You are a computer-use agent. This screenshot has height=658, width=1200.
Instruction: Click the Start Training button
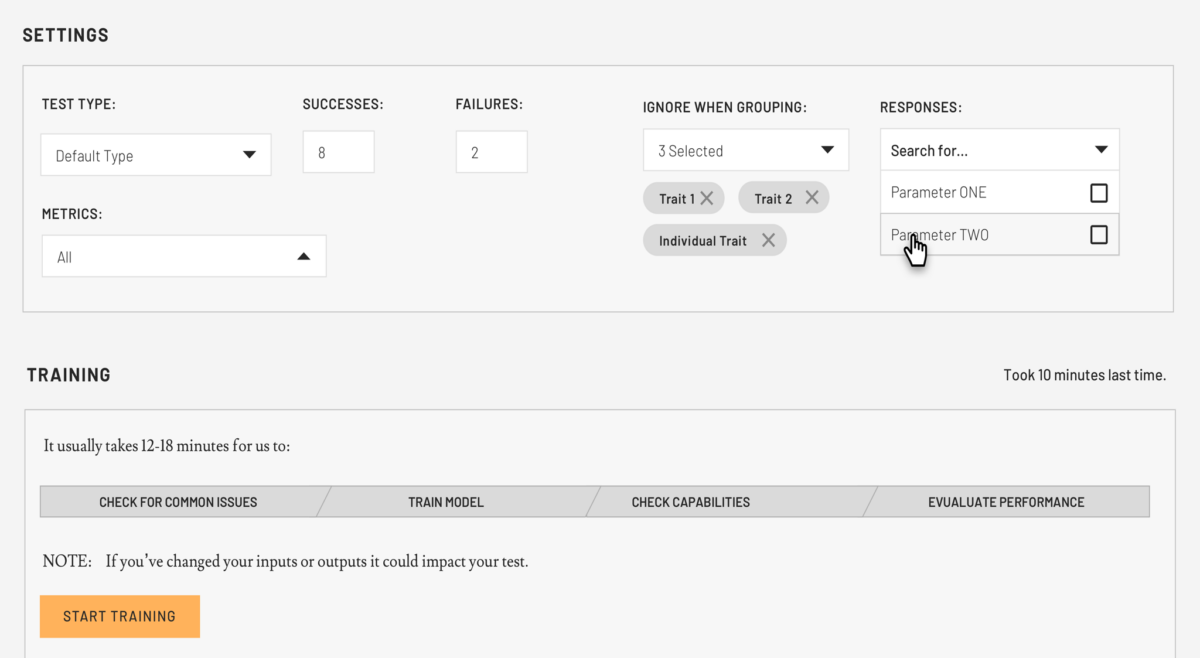point(119,616)
